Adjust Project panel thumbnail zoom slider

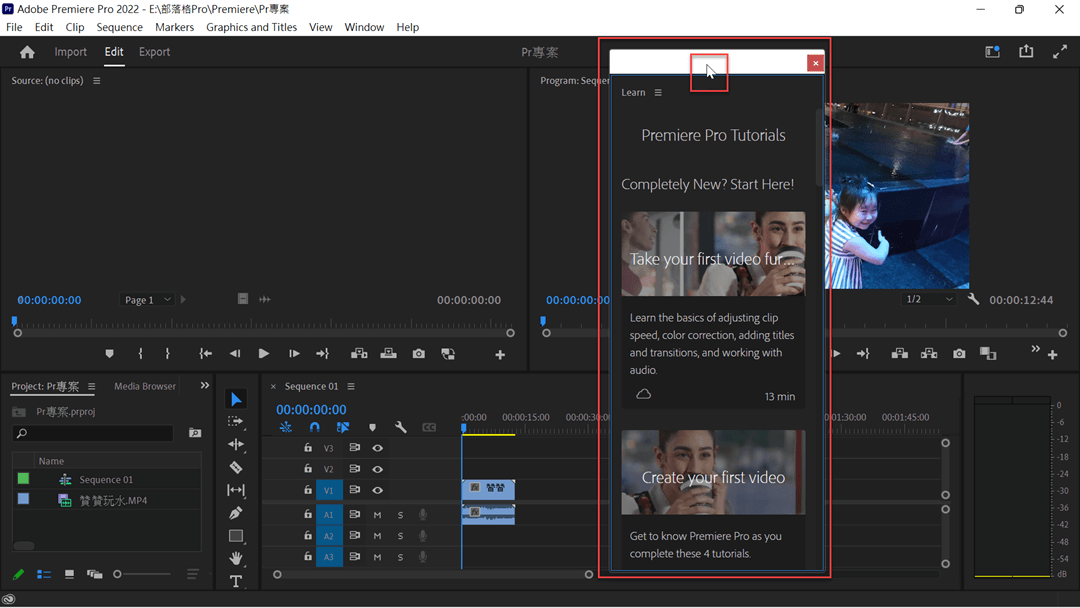pyautogui.click(x=143, y=574)
